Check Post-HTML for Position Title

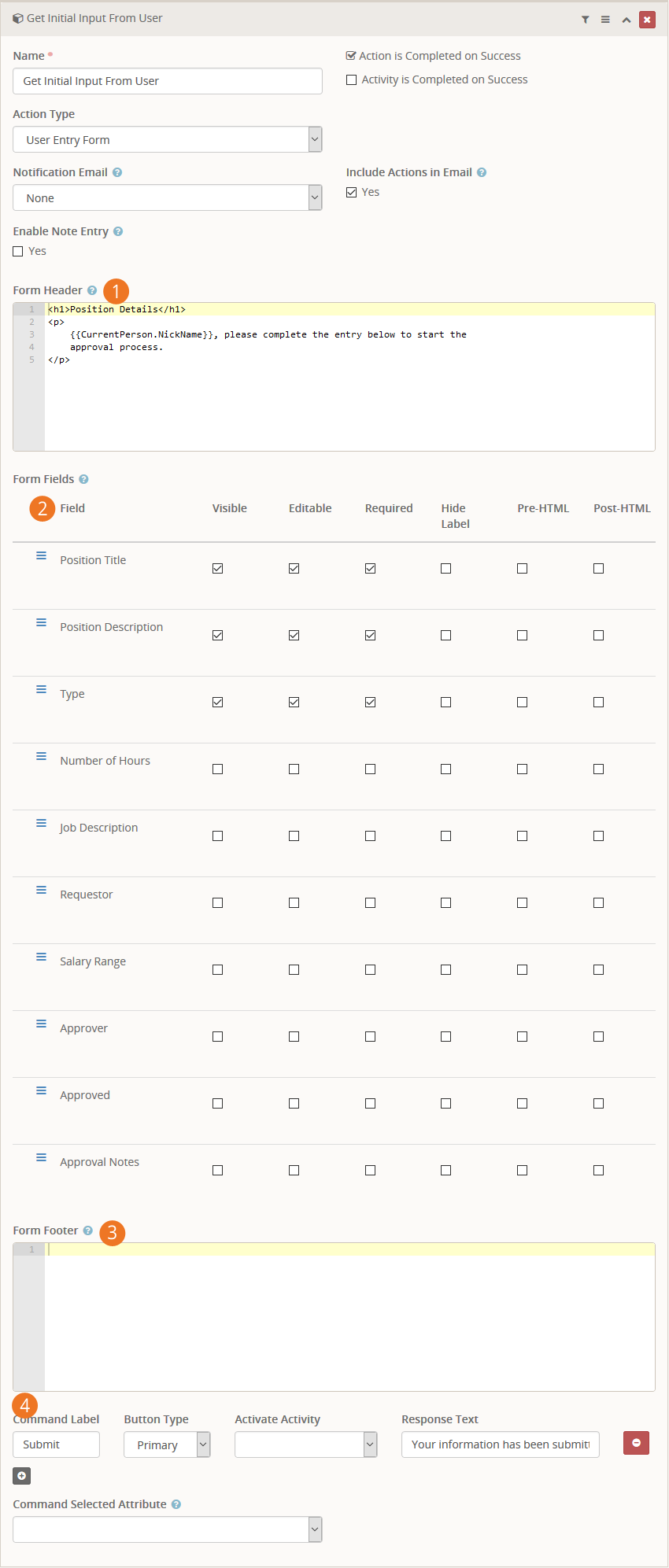598,568
